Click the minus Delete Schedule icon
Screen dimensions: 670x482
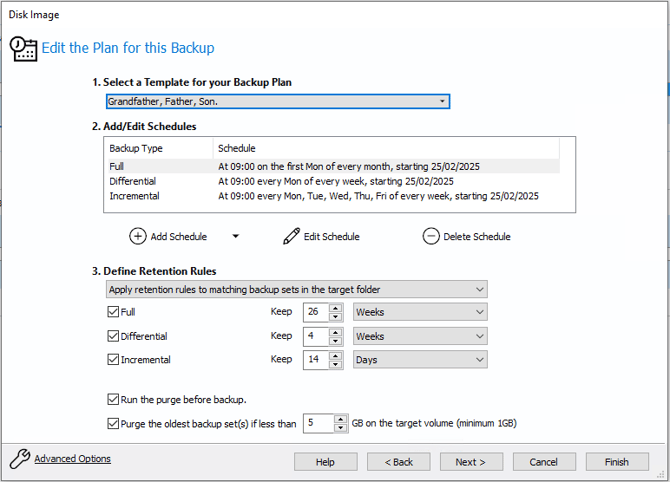tap(431, 237)
